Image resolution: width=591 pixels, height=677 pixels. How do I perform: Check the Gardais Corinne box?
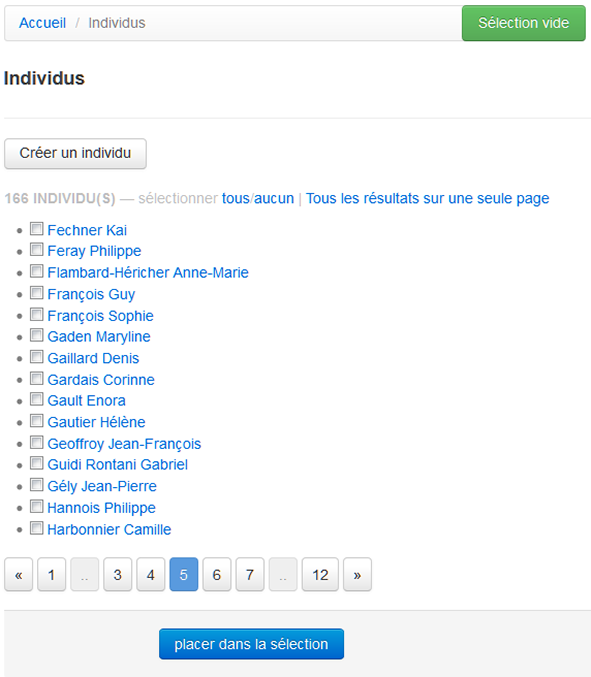(x=37, y=378)
